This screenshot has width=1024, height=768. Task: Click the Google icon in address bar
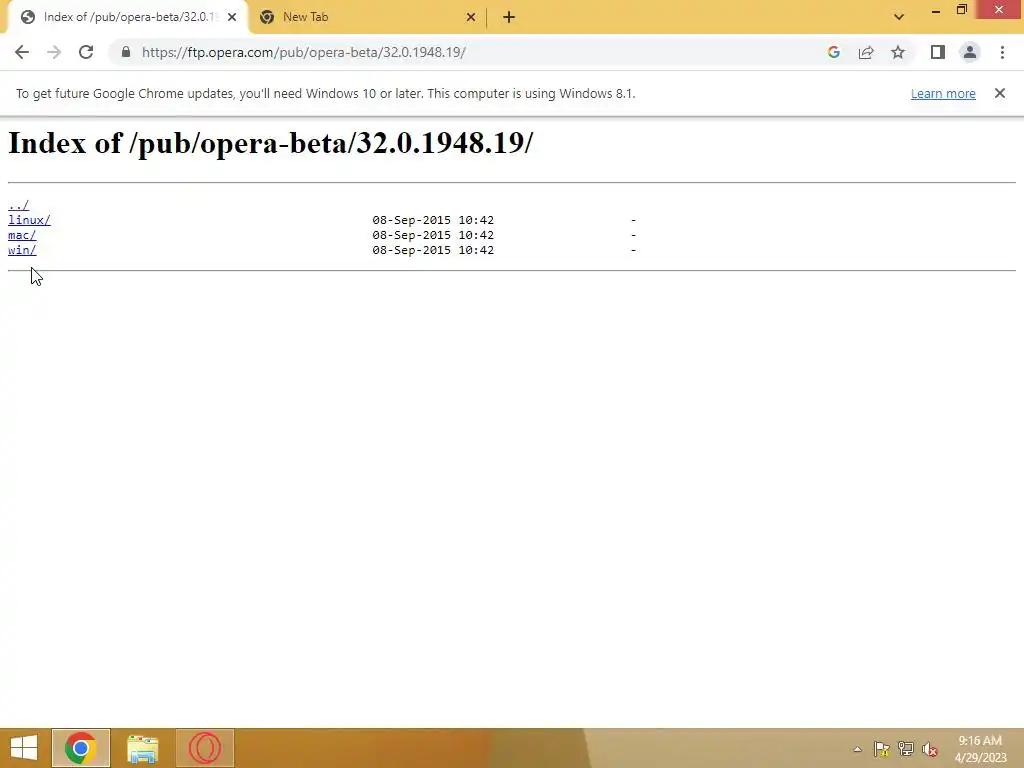click(833, 52)
